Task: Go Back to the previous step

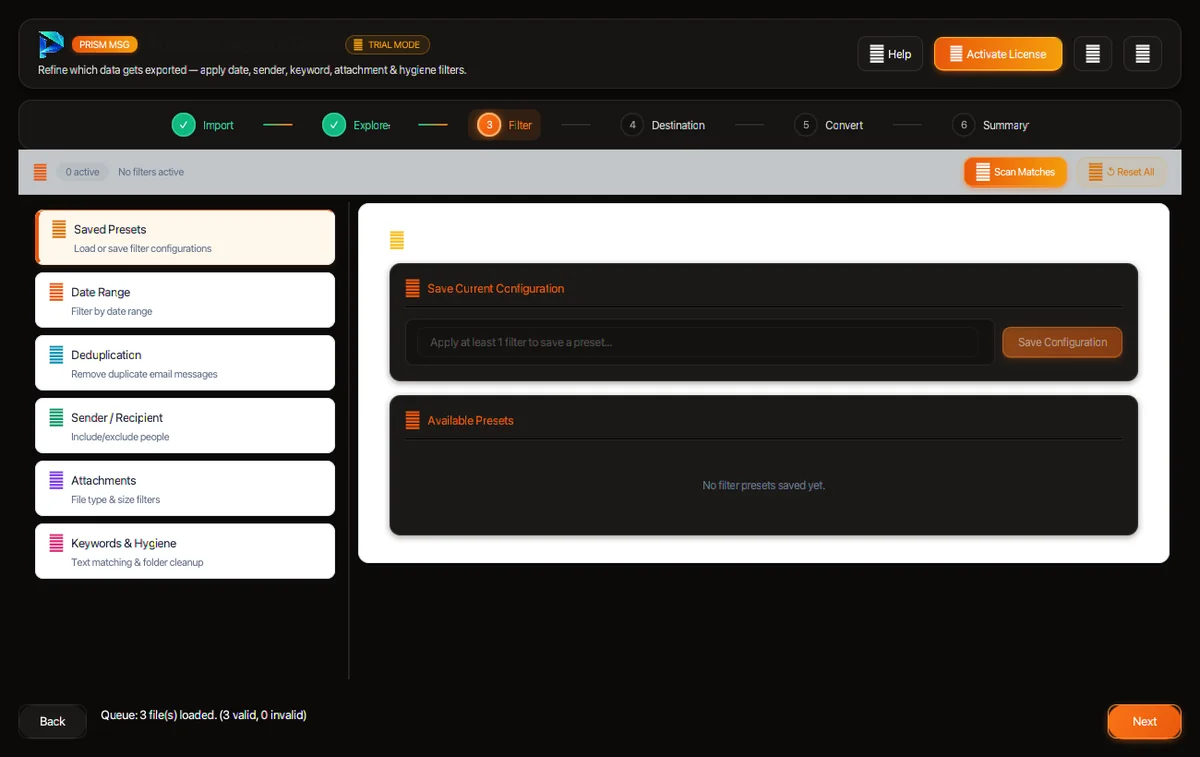Action: click(52, 721)
